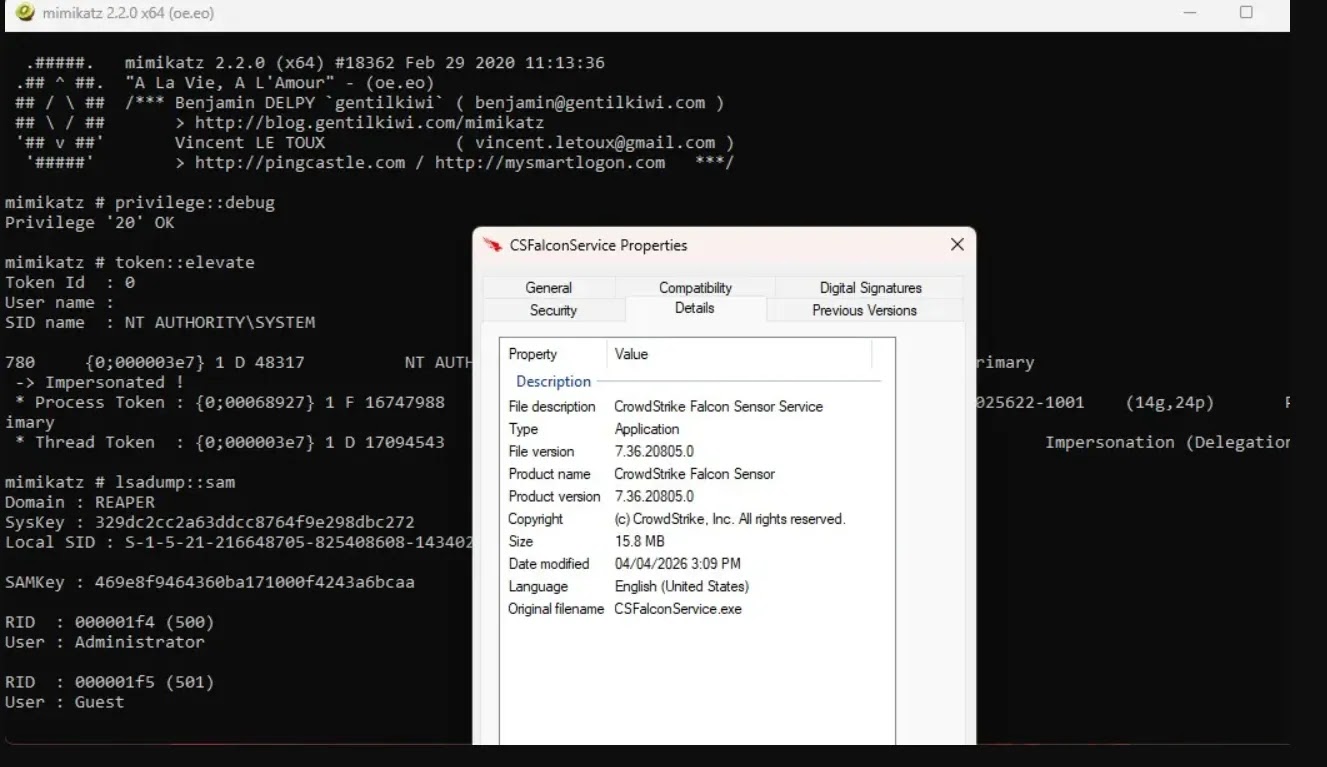Select the Type property row
The height and width of the screenshot is (767, 1327).
point(696,429)
